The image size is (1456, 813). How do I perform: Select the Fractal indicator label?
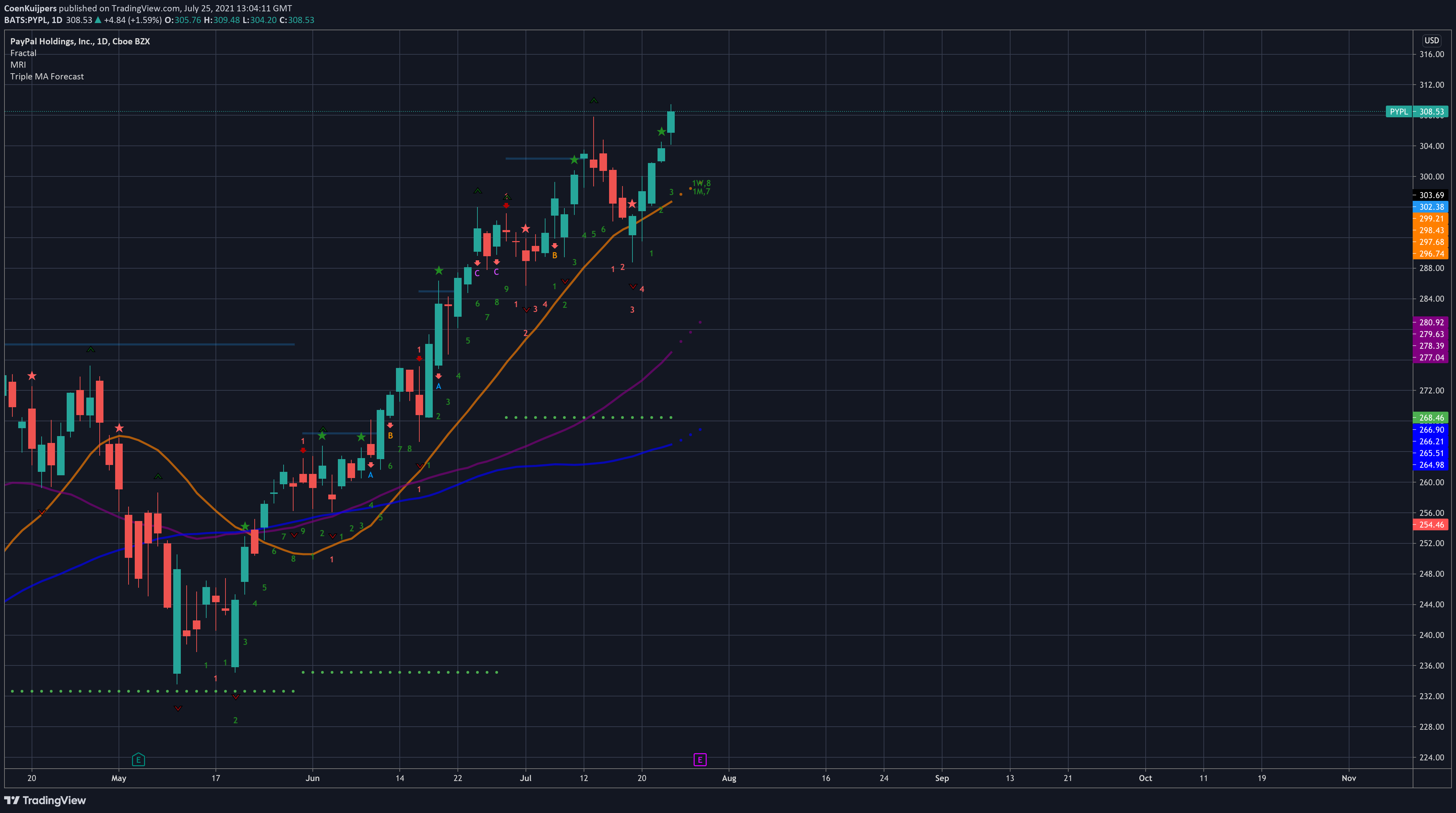tap(23, 53)
